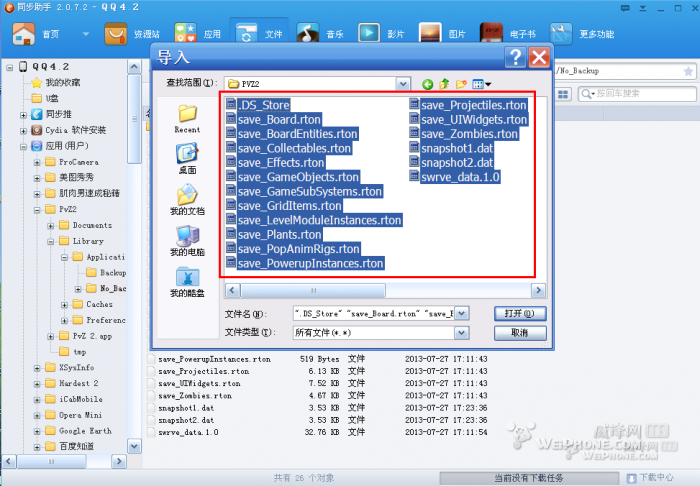The height and width of the screenshot is (486, 700).
Task: Select the Documents folder in tree
Action: (86, 225)
